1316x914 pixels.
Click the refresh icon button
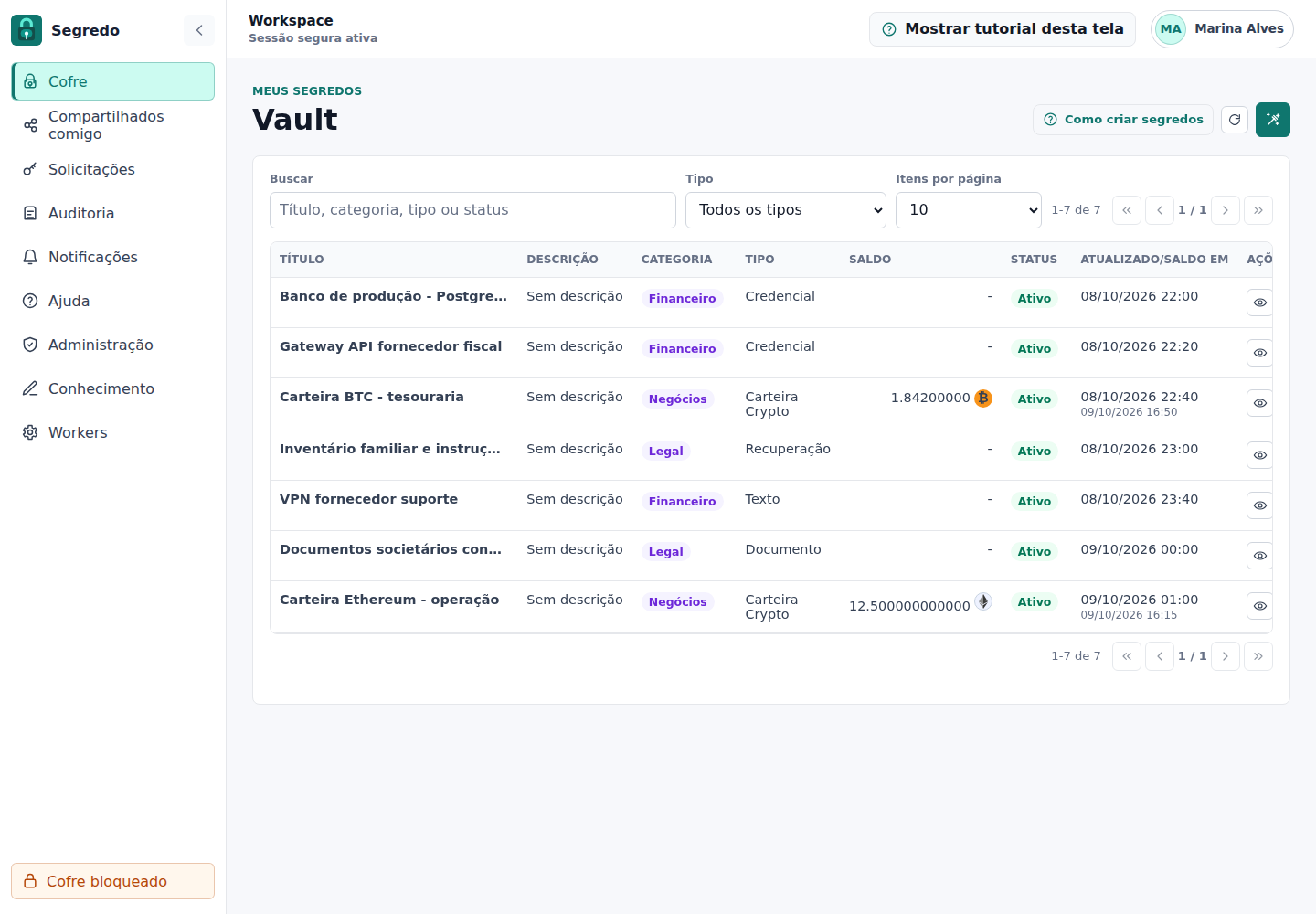coord(1235,120)
